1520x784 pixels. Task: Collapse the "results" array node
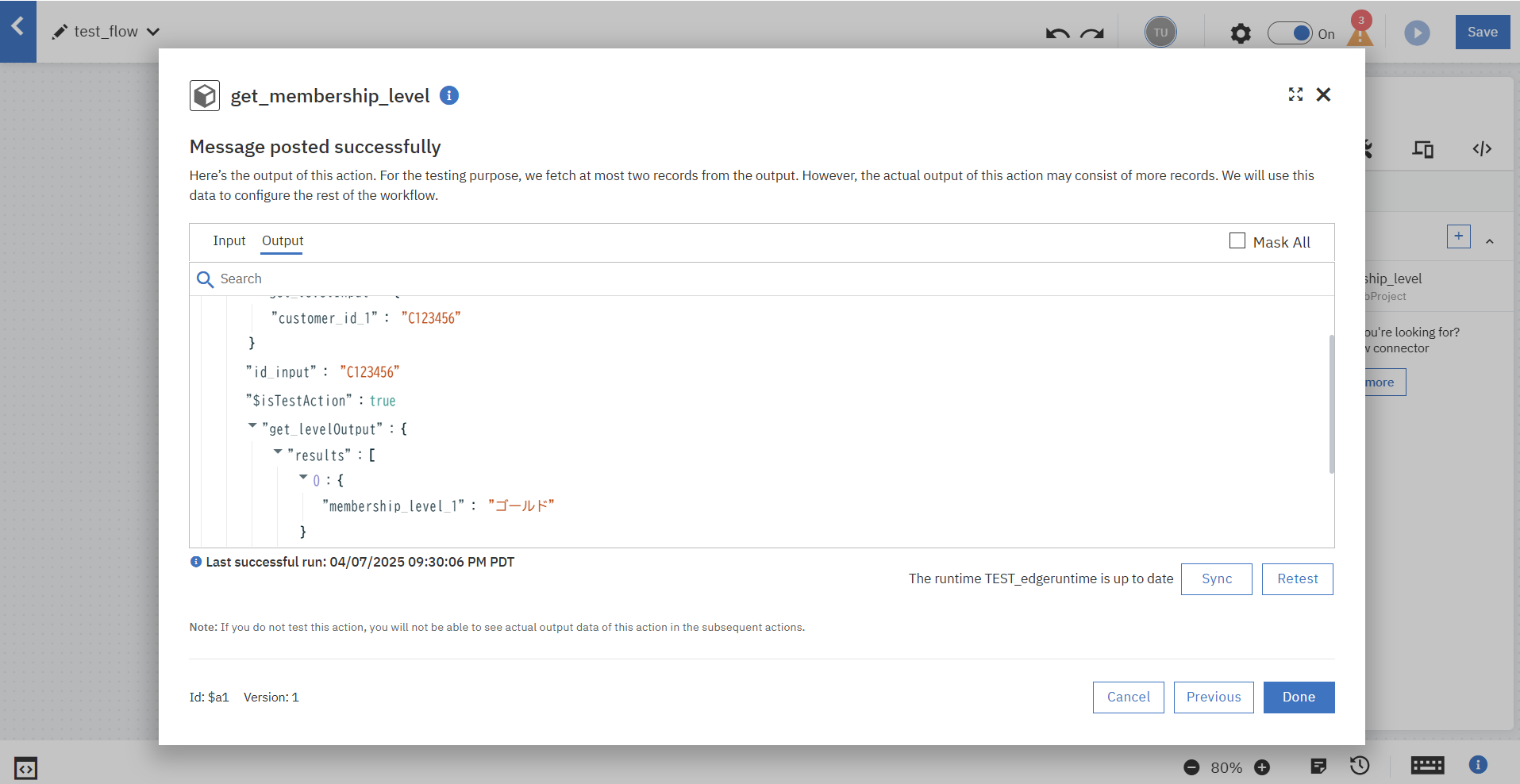278,452
